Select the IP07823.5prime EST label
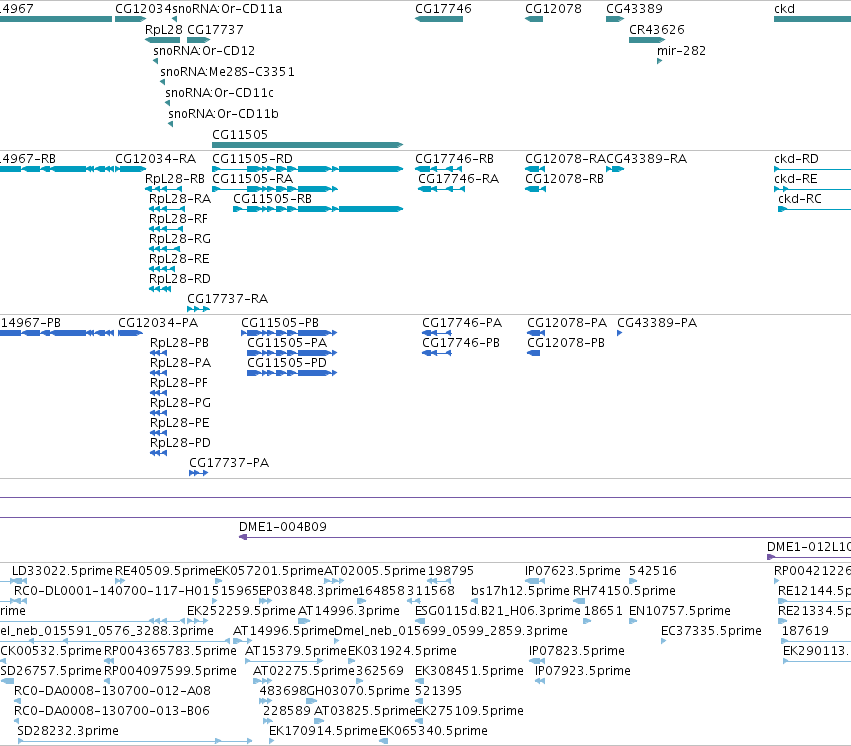Image resolution: width=851 pixels, height=746 pixels. (x=577, y=651)
